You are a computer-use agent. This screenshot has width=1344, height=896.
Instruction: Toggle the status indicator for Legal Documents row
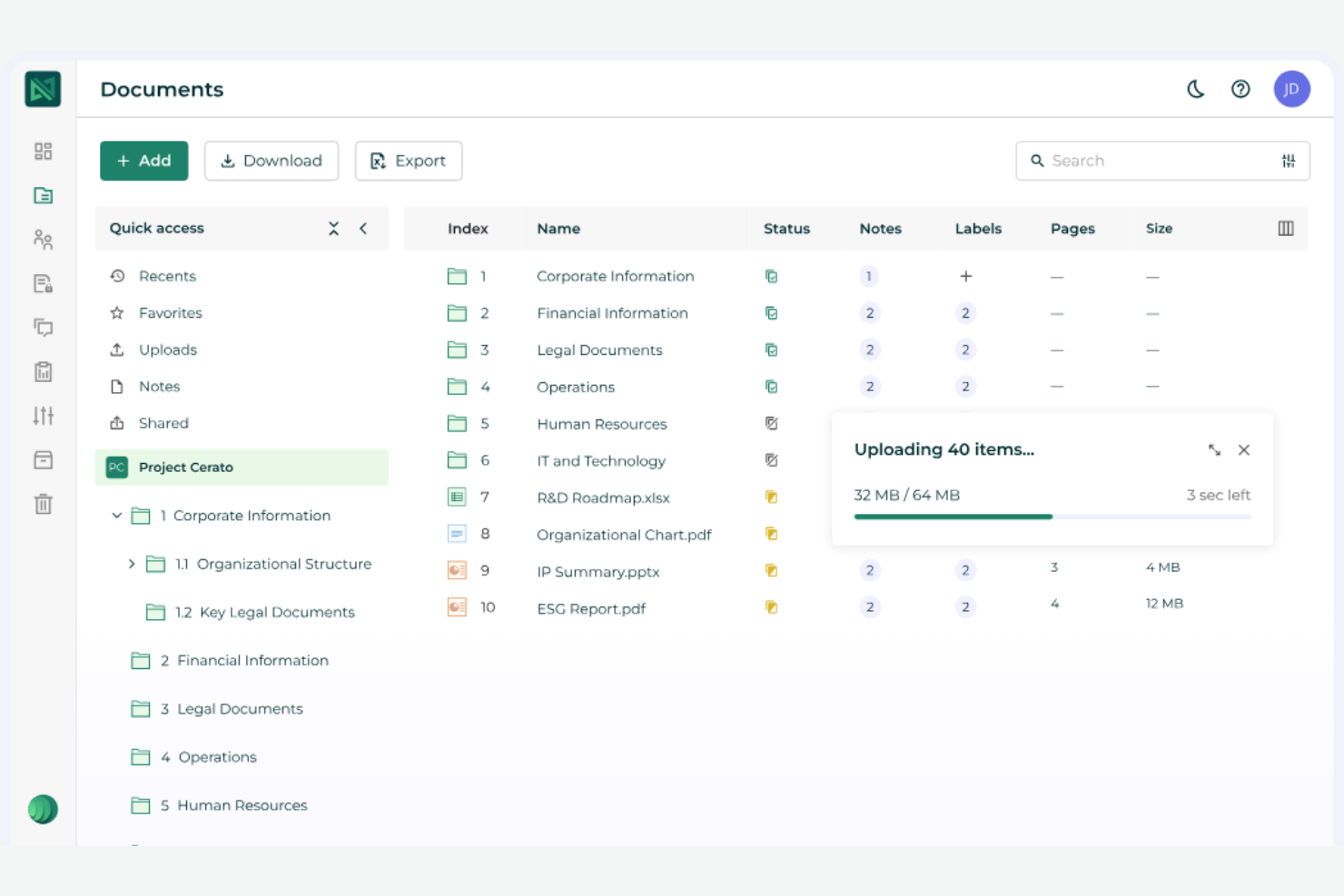click(771, 350)
